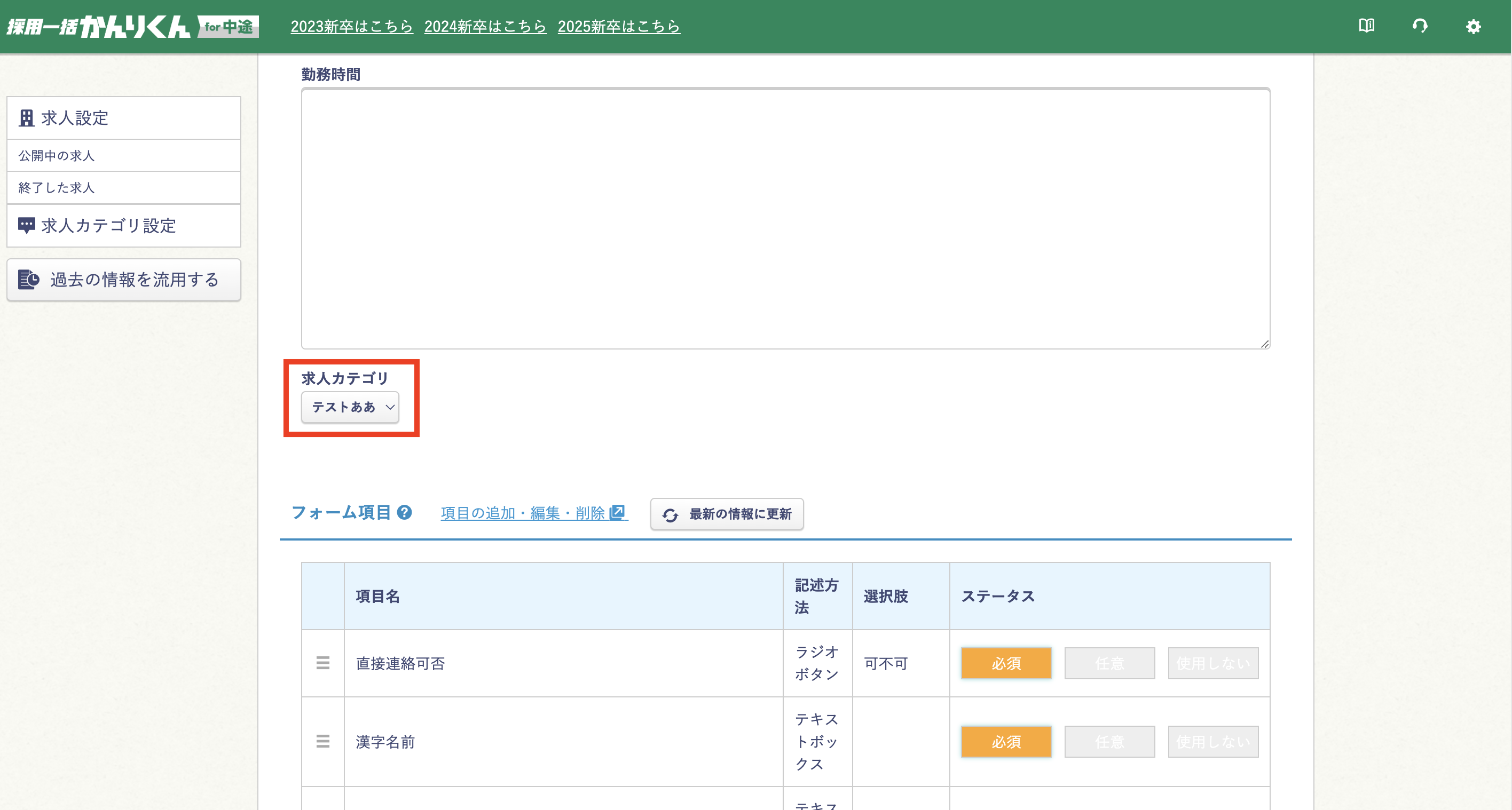Set 直接連絡可否 status to 任意
The height and width of the screenshot is (810, 1512).
[x=1109, y=663]
